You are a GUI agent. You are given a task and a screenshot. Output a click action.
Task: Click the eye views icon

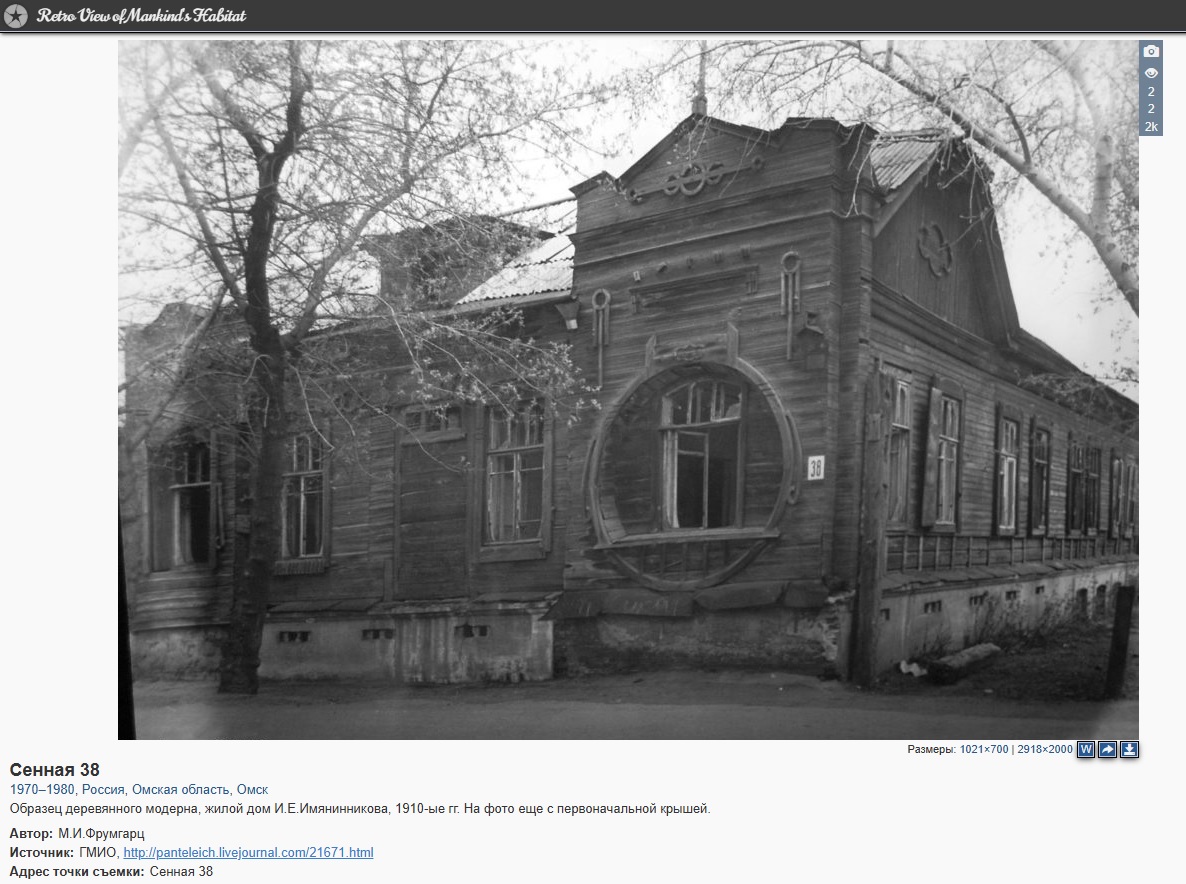point(1151,73)
